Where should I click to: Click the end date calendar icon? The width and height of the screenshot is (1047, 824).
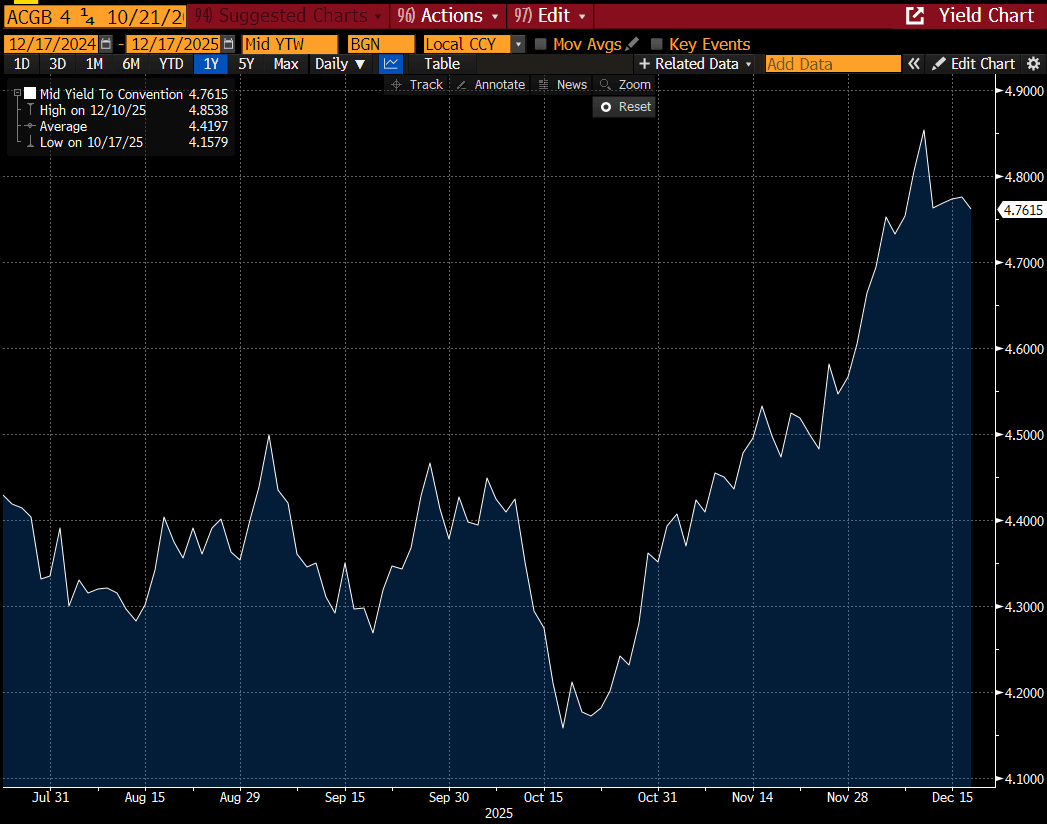point(228,44)
